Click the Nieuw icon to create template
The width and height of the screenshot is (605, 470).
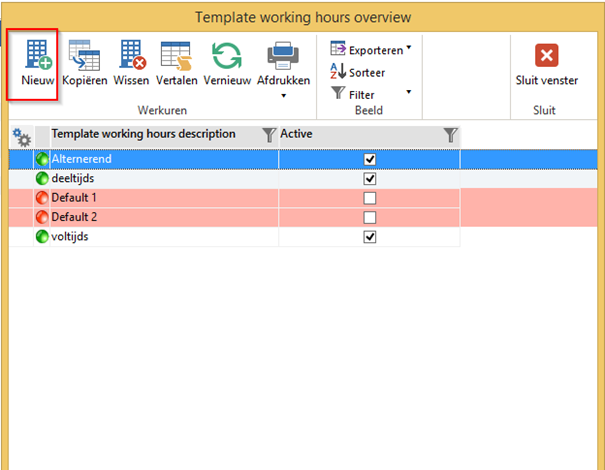coord(37,56)
